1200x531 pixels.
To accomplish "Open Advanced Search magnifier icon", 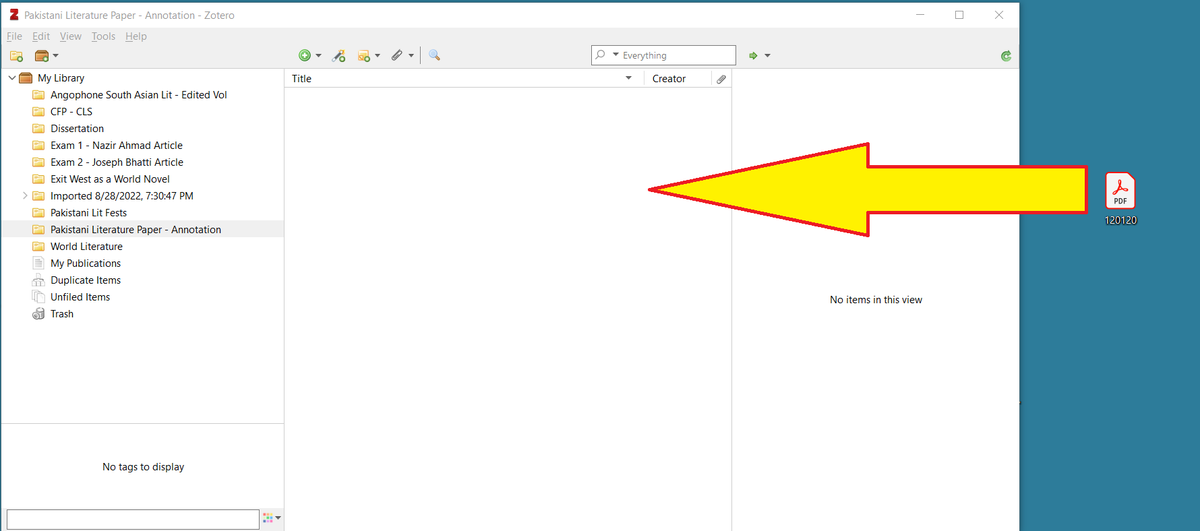I will [435, 56].
